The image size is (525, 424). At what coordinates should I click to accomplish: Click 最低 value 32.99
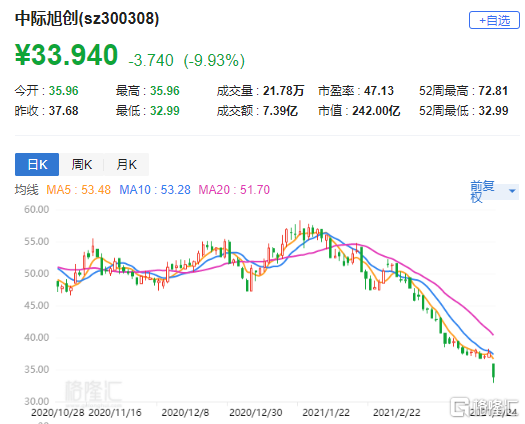[x=165, y=111]
